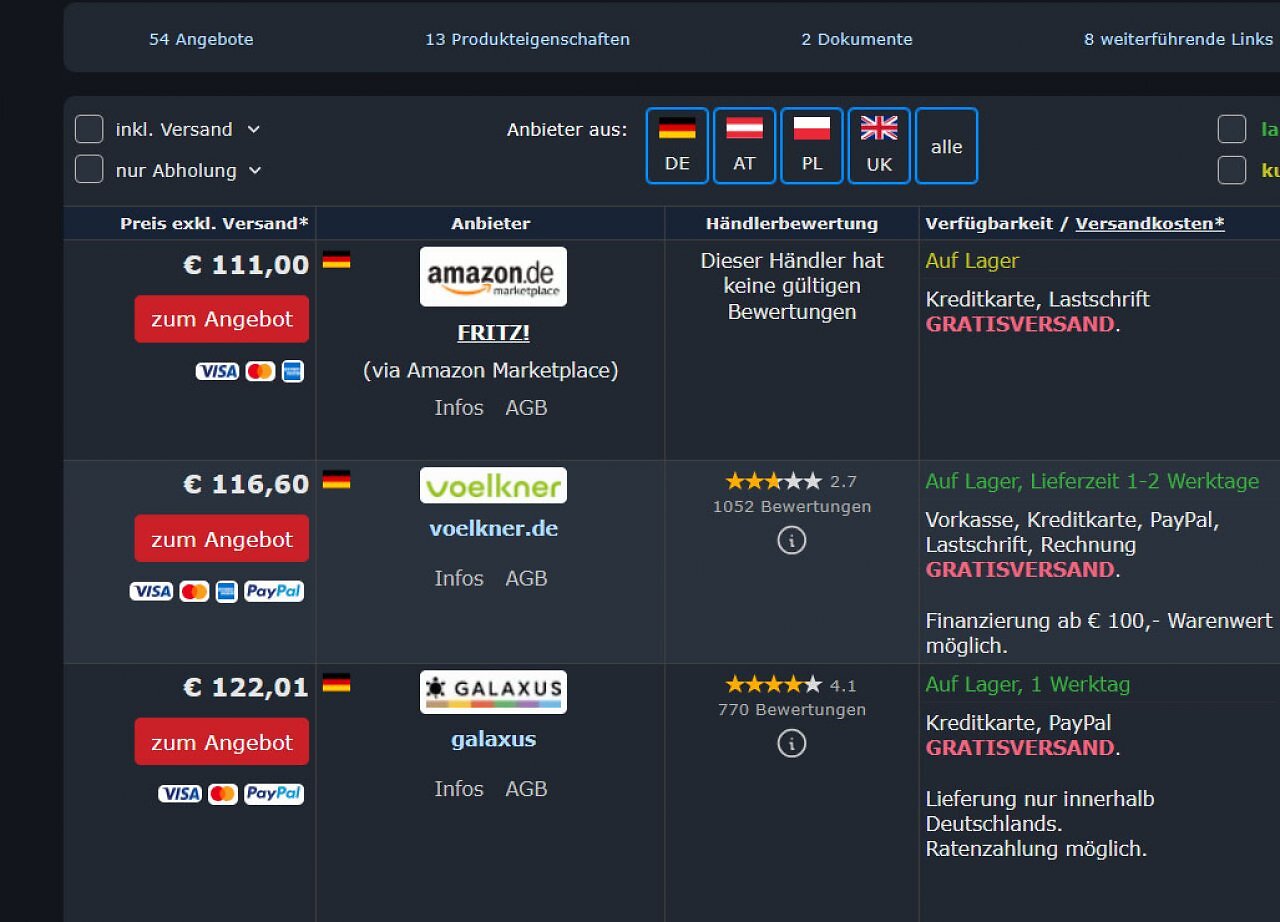Click the Galaxus logo
Image resolution: width=1280 pixels, height=922 pixels.
click(493, 692)
